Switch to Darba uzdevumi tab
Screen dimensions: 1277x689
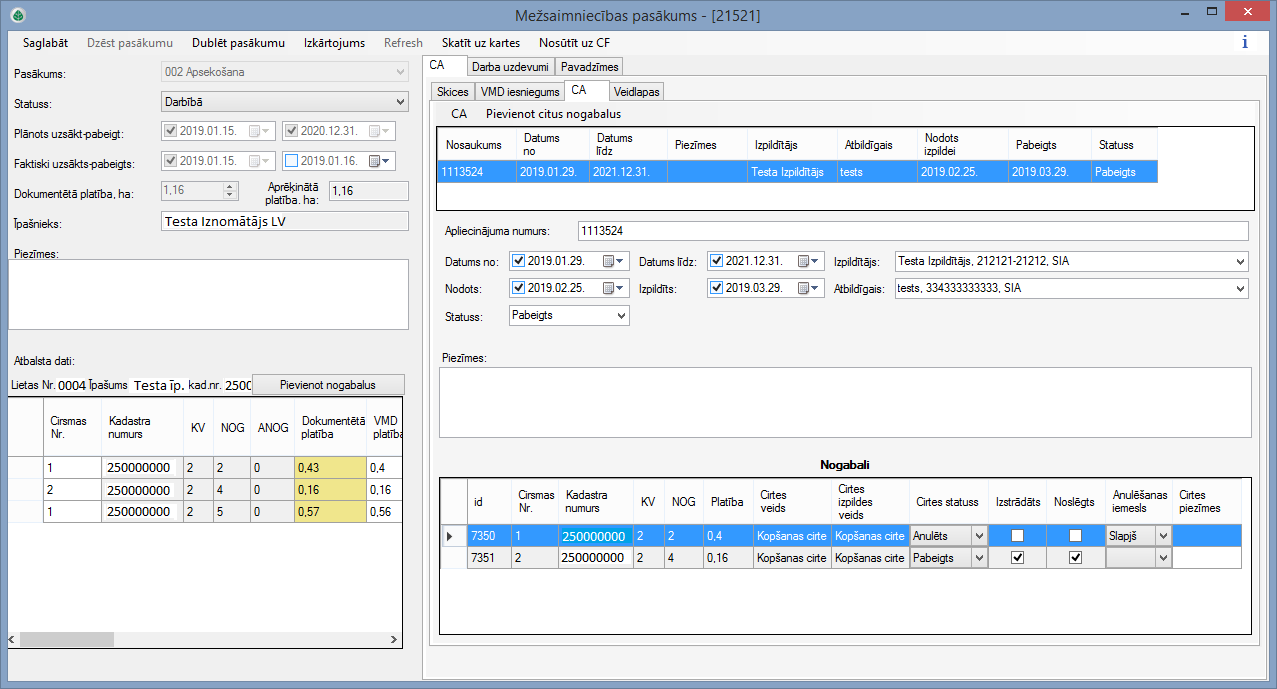[510, 67]
